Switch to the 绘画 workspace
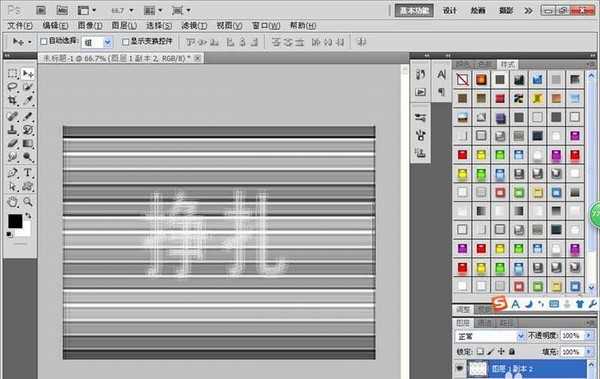Image resolution: width=600 pixels, height=379 pixels. 478,10
